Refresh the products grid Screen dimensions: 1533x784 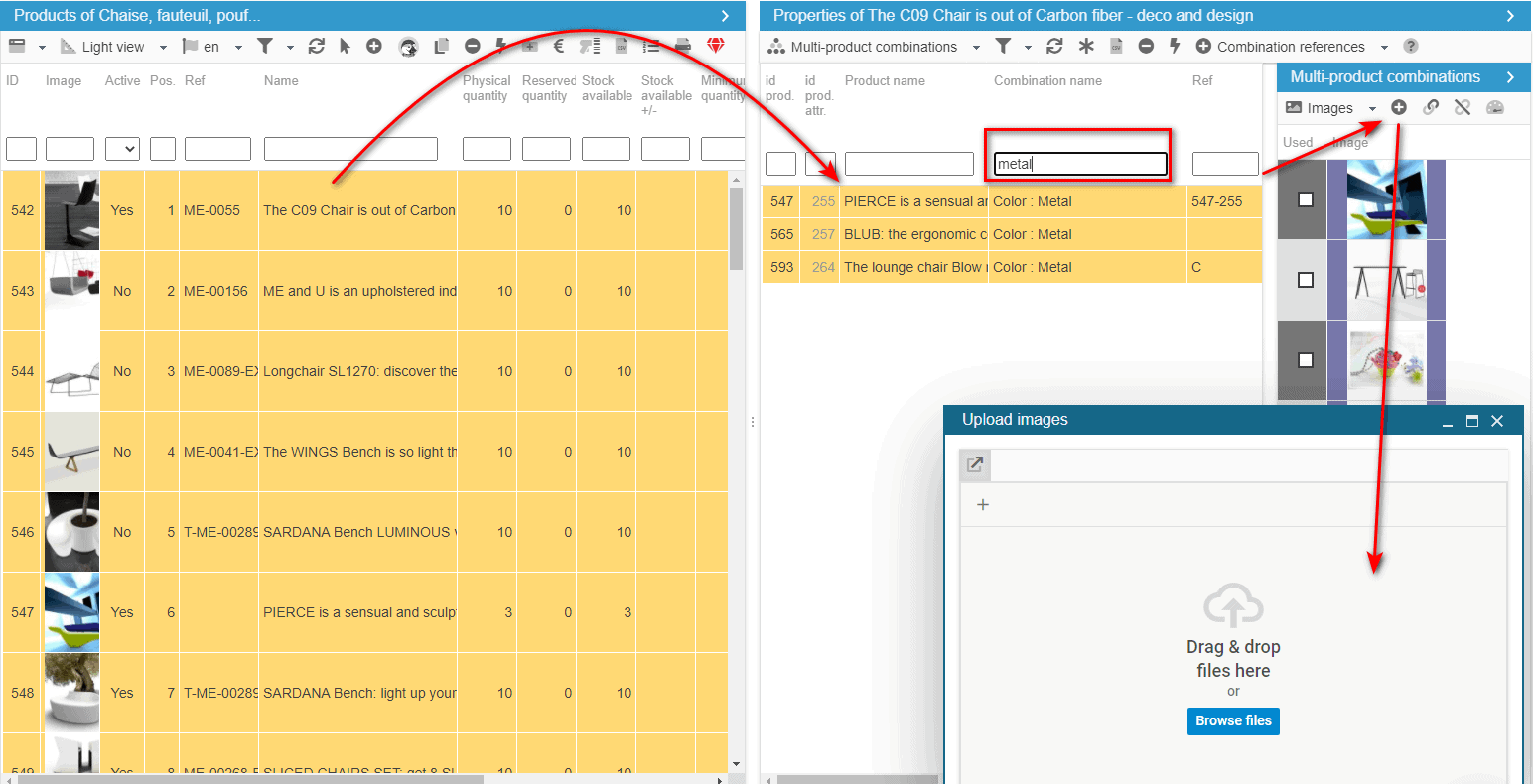coord(317,47)
